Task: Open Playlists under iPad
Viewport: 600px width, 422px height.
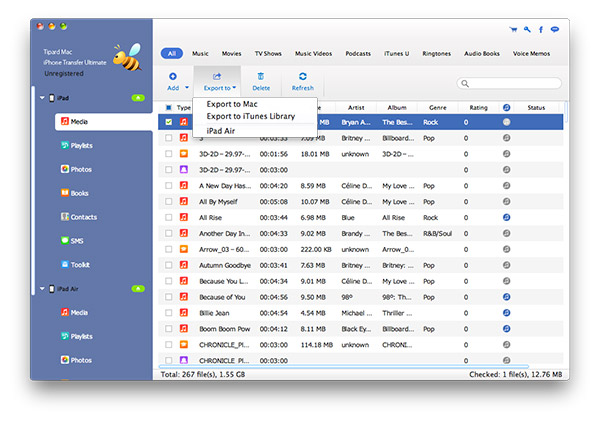Action: click(77, 145)
